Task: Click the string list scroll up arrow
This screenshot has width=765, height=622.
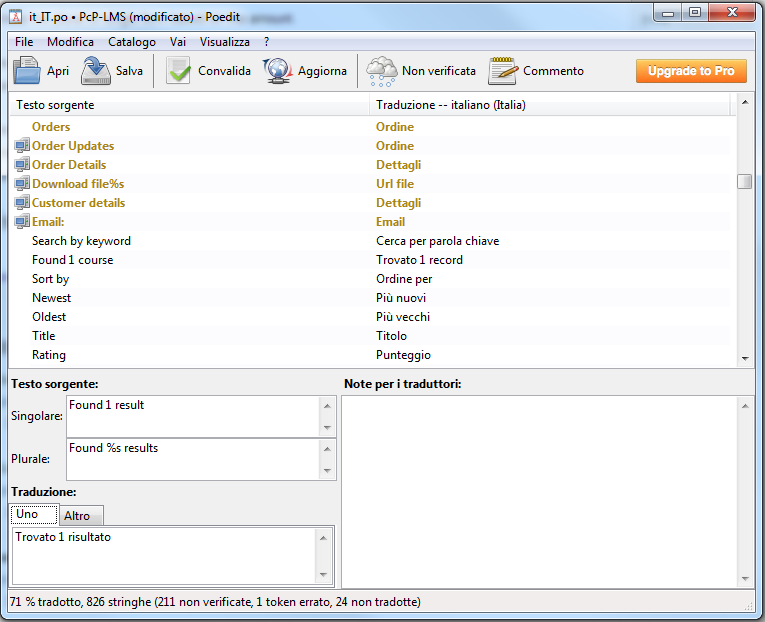Action: tap(745, 102)
